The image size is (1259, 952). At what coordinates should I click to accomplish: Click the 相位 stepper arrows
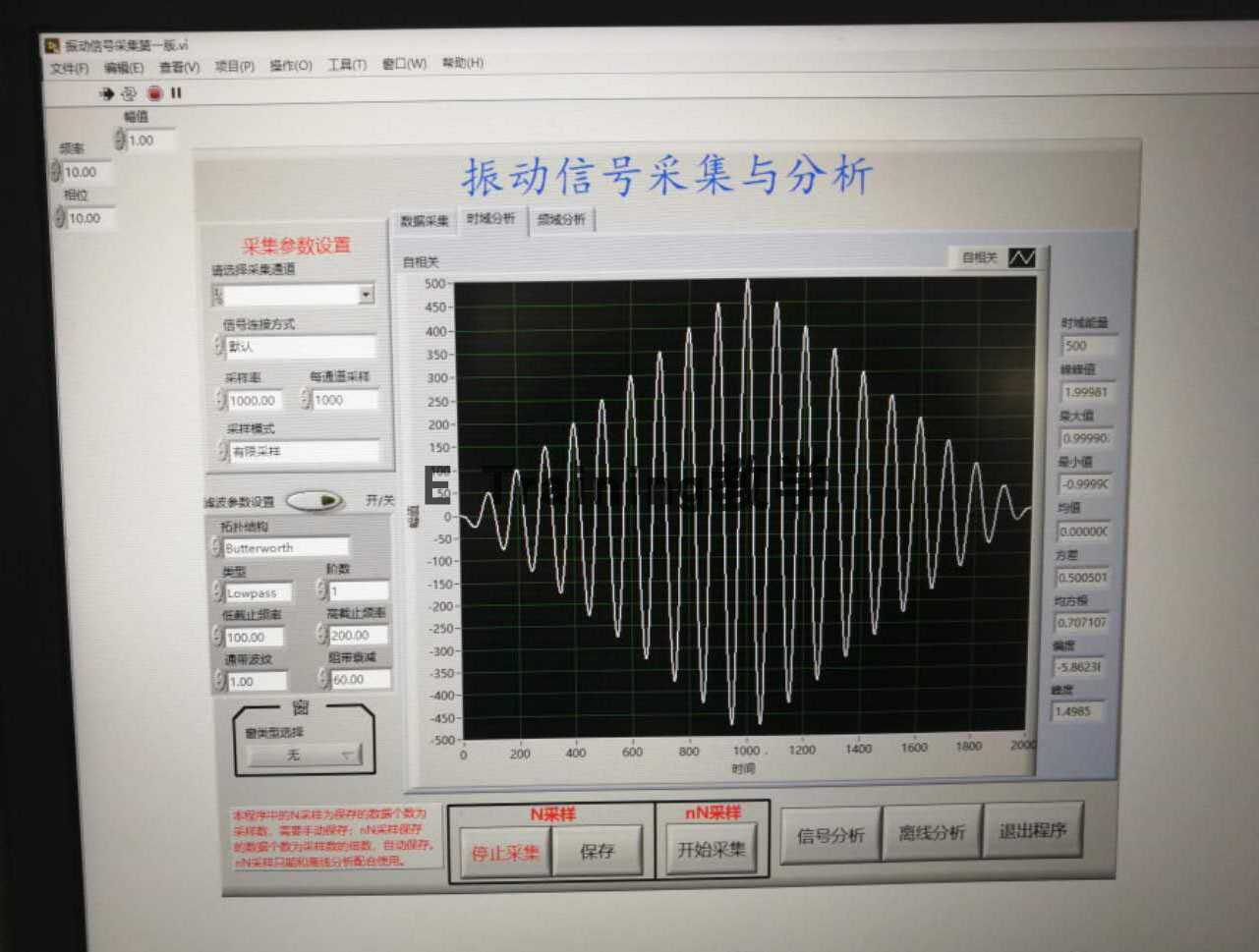click(x=60, y=217)
